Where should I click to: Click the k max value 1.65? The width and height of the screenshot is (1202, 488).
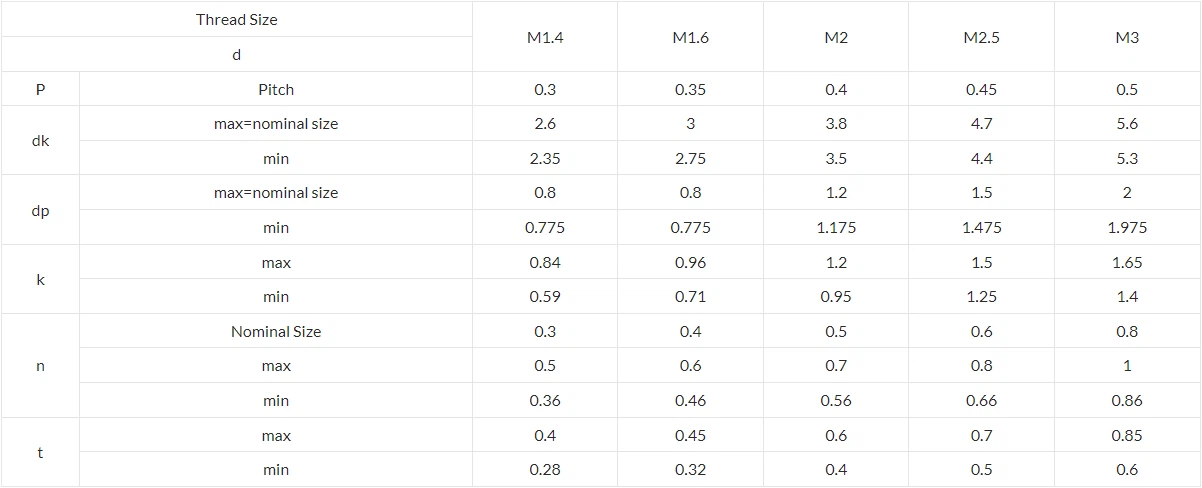click(1127, 263)
